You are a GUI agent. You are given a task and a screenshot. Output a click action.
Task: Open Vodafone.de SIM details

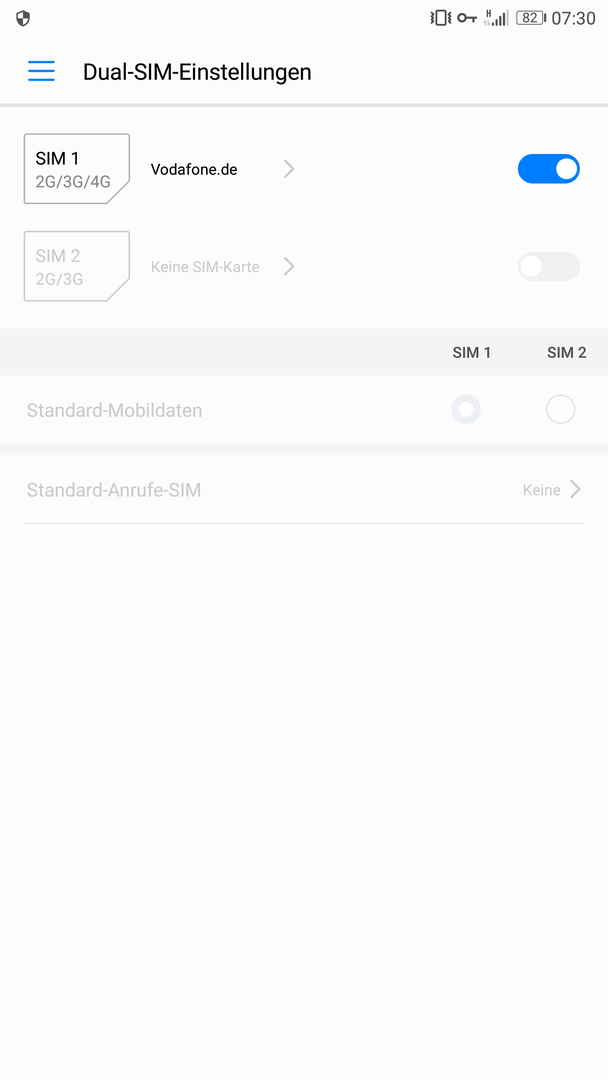(x=194, y=169)
